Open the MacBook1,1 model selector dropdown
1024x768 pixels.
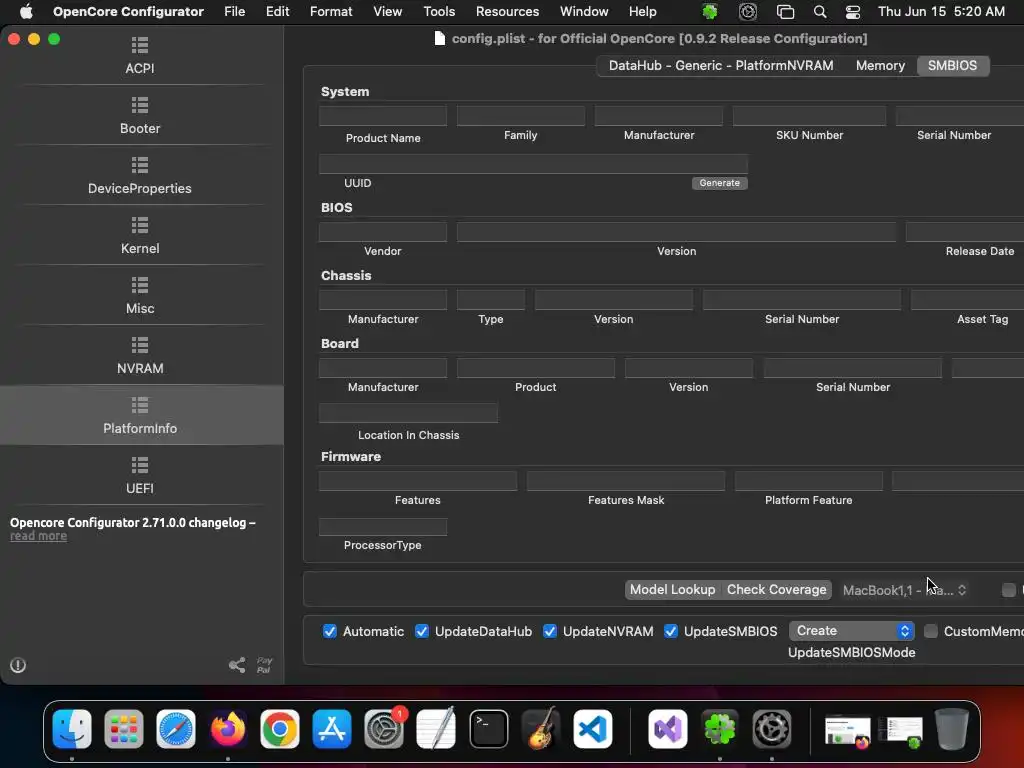(x=904, y=590)
